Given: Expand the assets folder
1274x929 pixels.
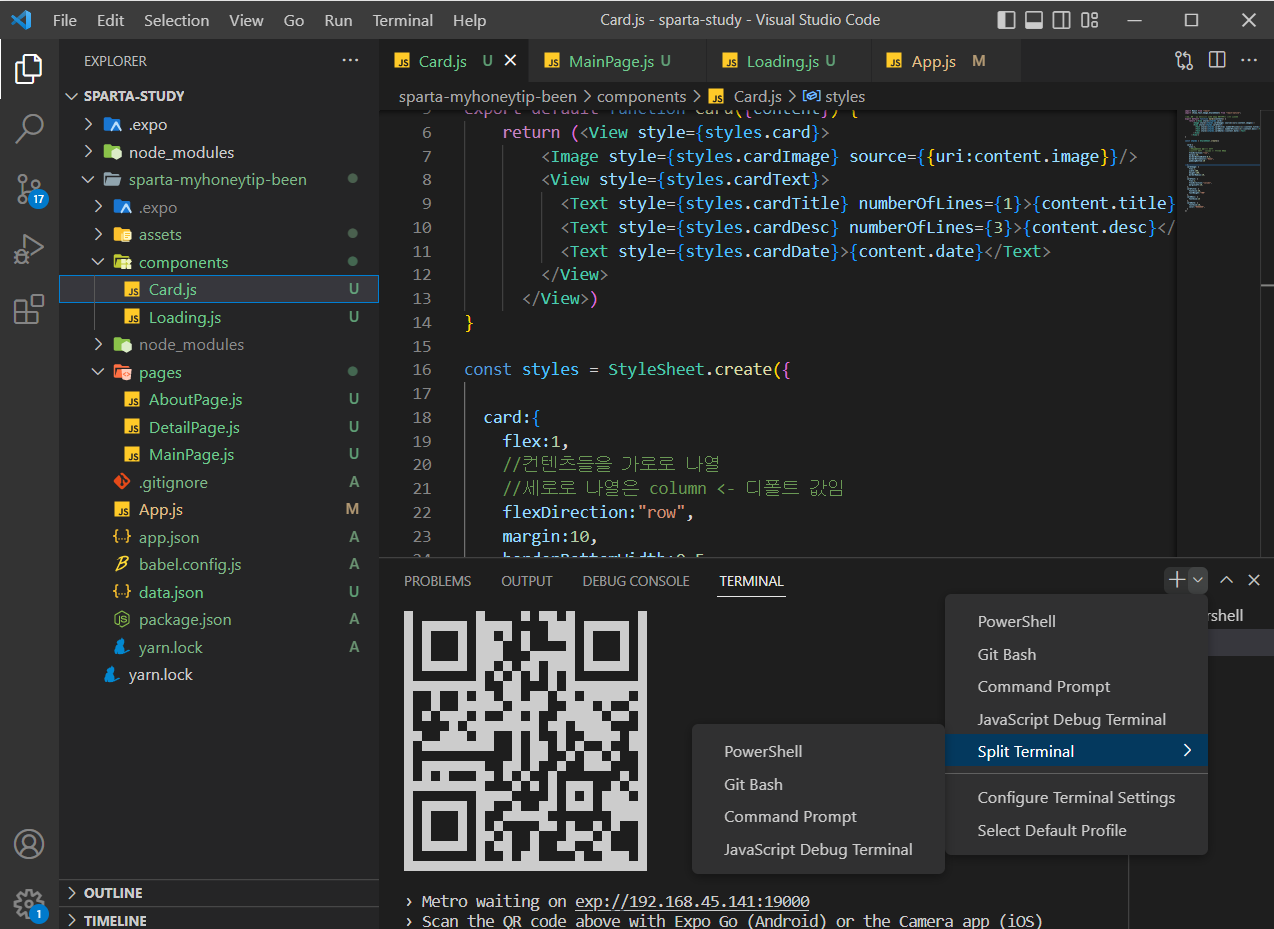Looking at the screenshot, I should [219, 235].
